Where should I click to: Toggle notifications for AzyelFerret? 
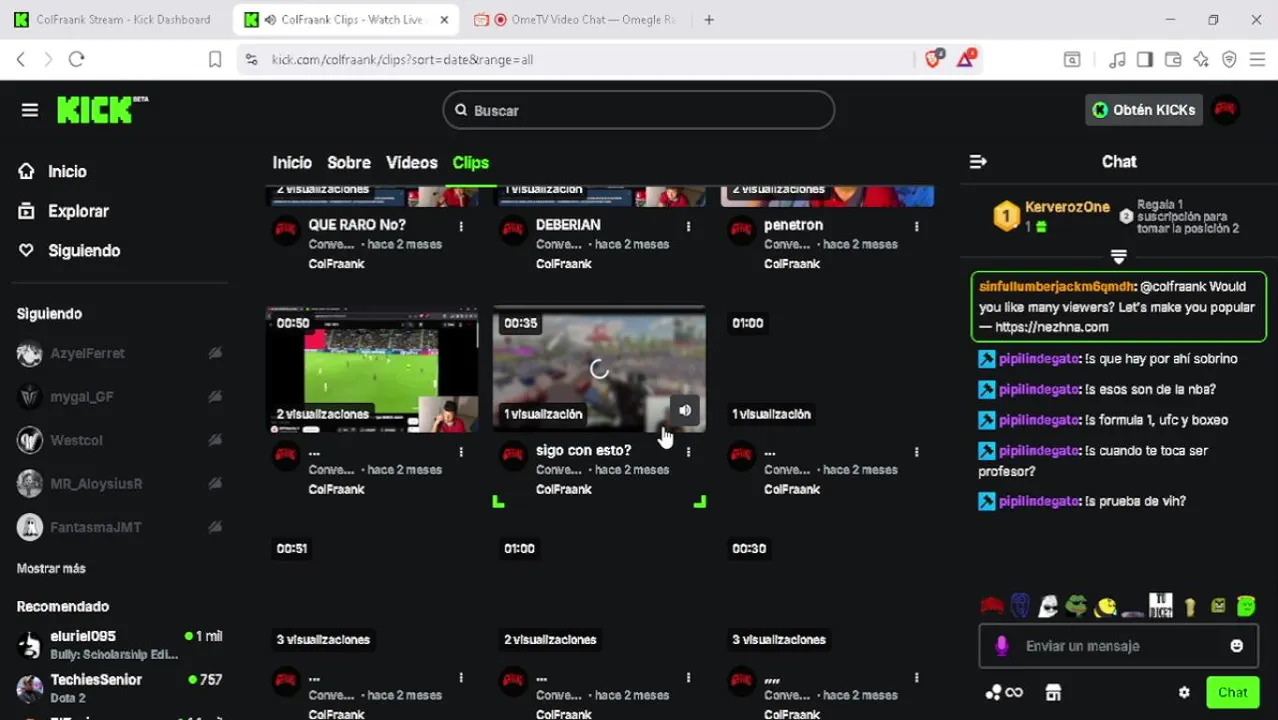point(214,353)
